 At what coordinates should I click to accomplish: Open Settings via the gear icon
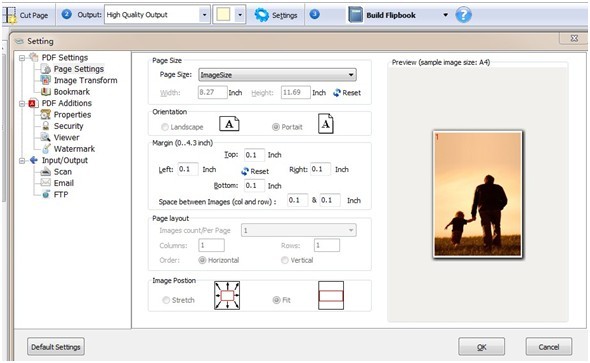point(261,15)
